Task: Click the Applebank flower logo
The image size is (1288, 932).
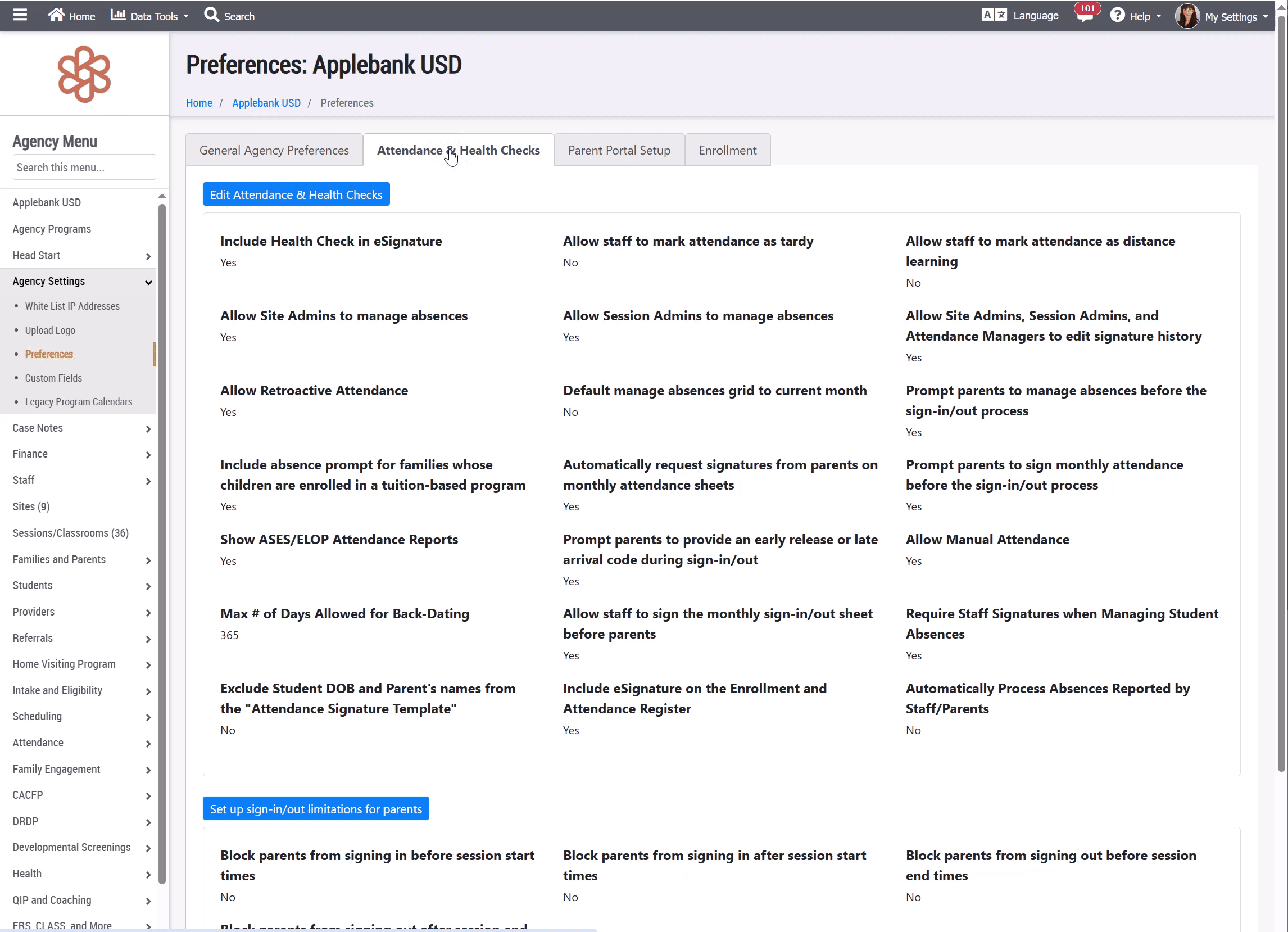Action: [84, 74]
